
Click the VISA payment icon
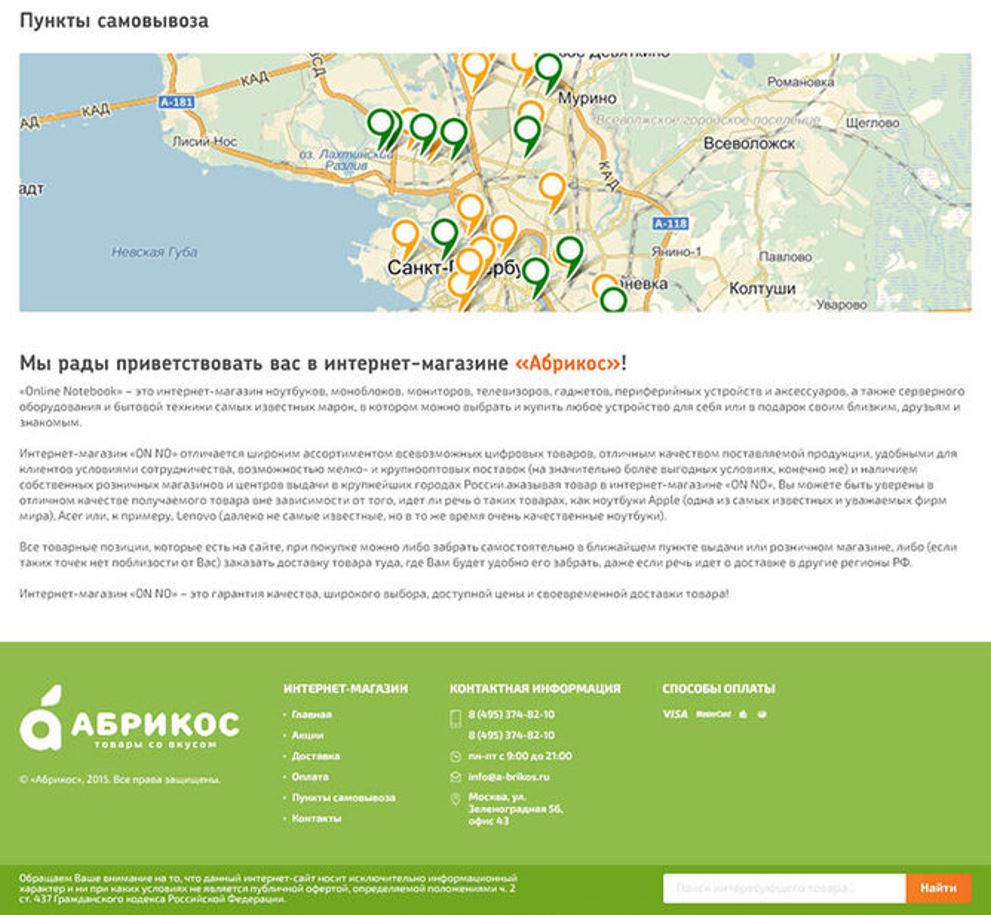(x=675, y=714)
